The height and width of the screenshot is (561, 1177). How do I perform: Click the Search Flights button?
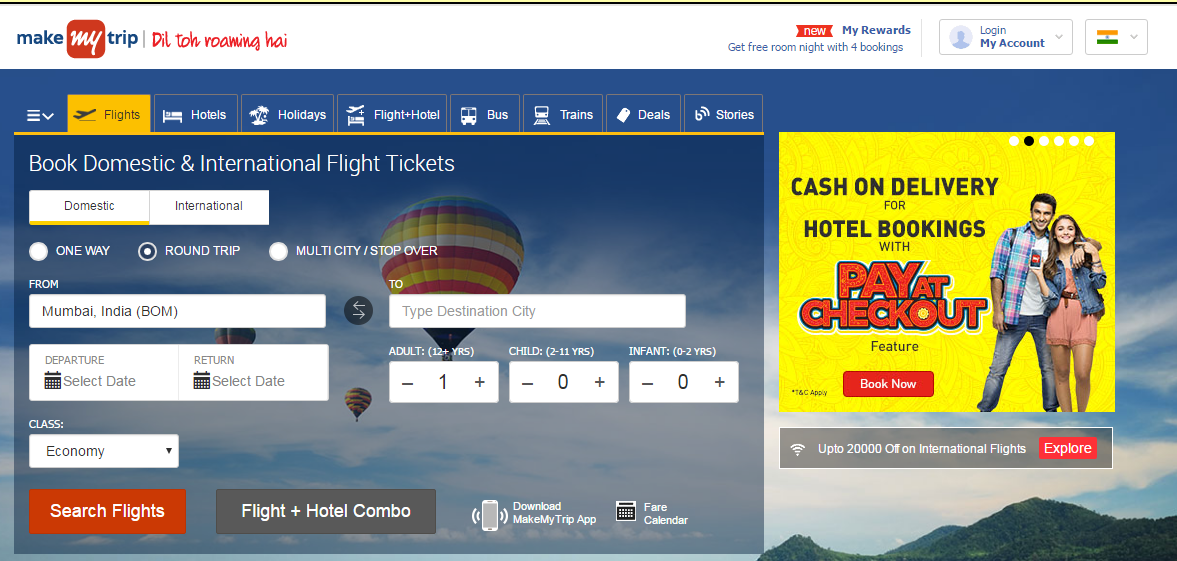107,511
